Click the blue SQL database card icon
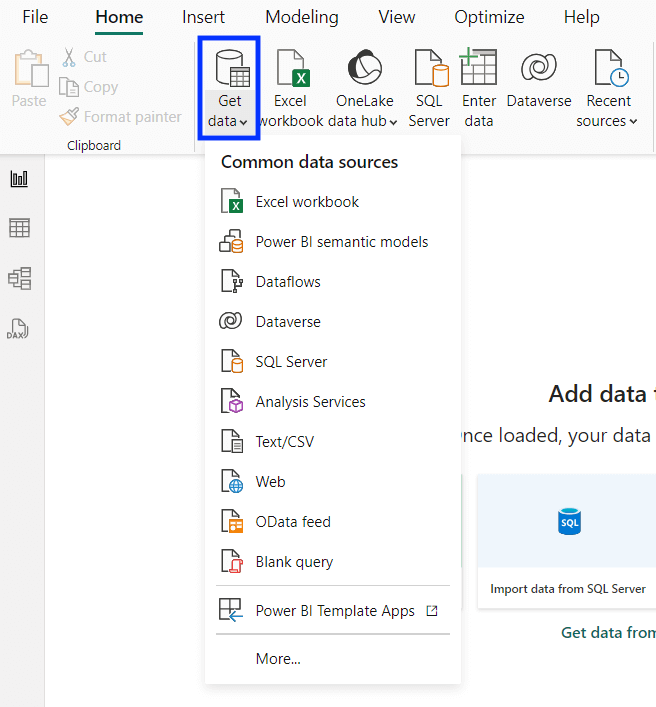656x707 pixels. 569,521
